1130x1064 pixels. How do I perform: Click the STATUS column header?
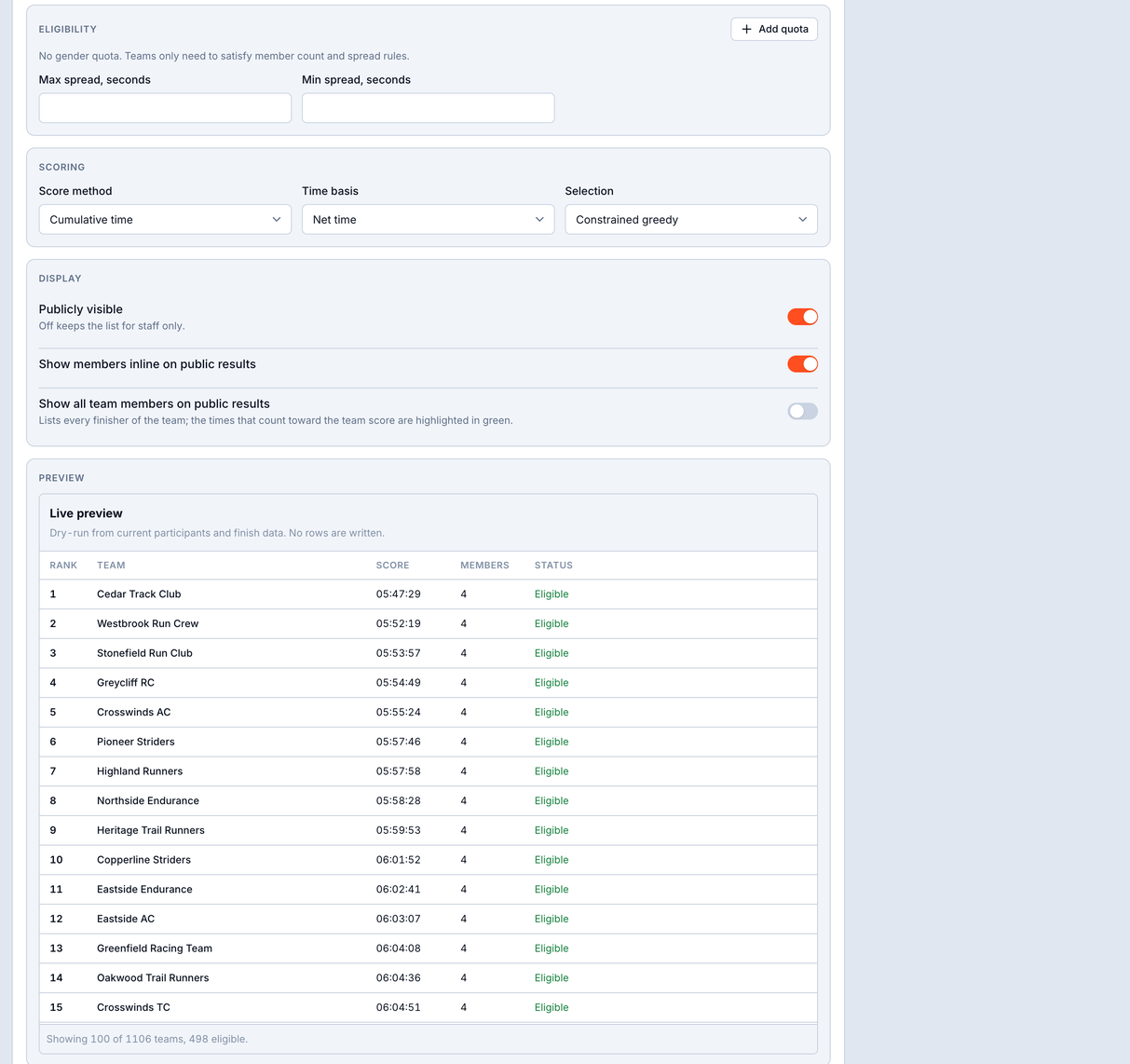tap(553, 566)
